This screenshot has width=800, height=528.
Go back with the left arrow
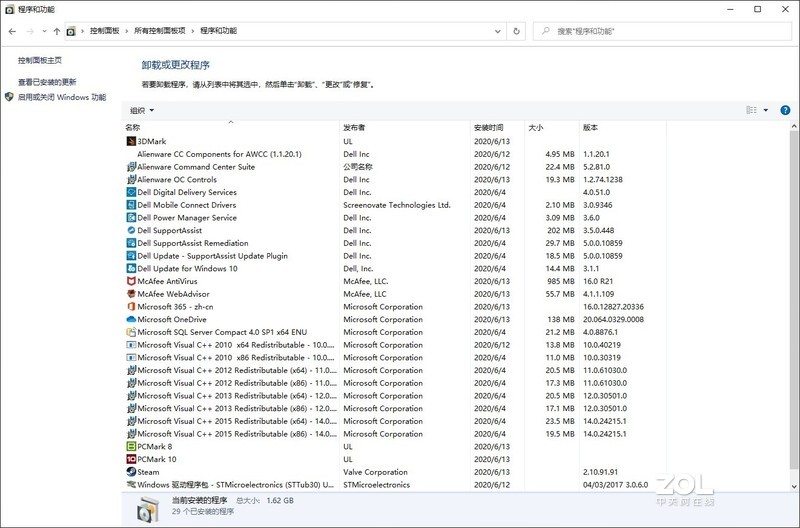pyautogui.click(x=12, y=31)
